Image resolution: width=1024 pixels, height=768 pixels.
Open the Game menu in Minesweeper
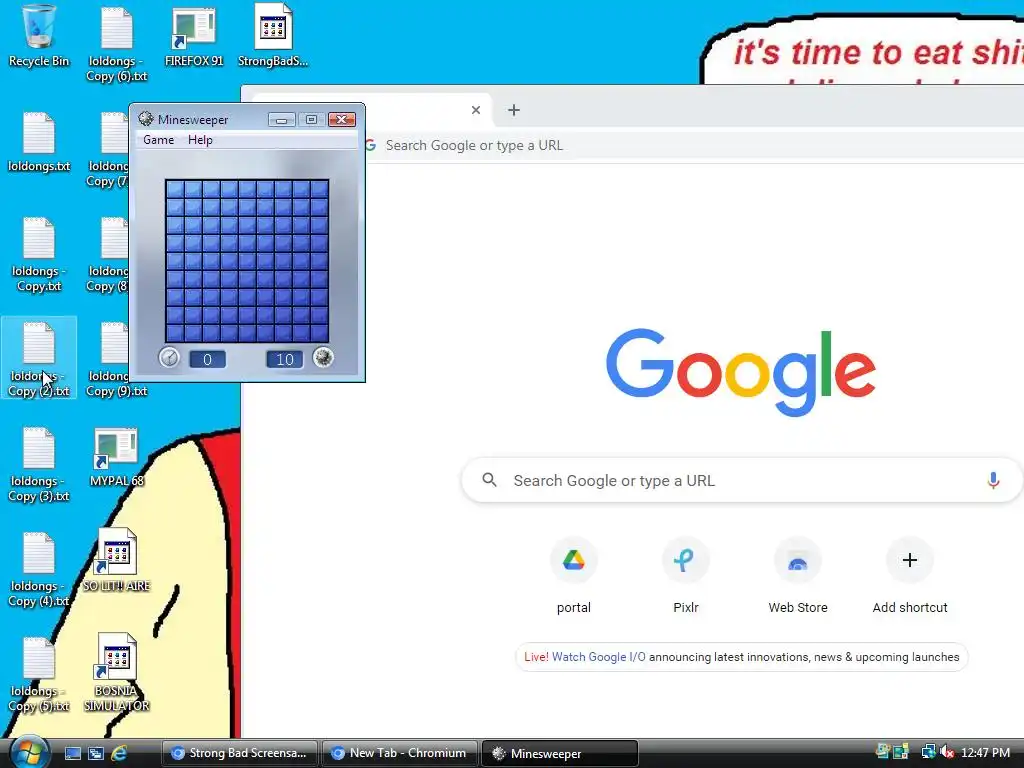pos(159,140)
